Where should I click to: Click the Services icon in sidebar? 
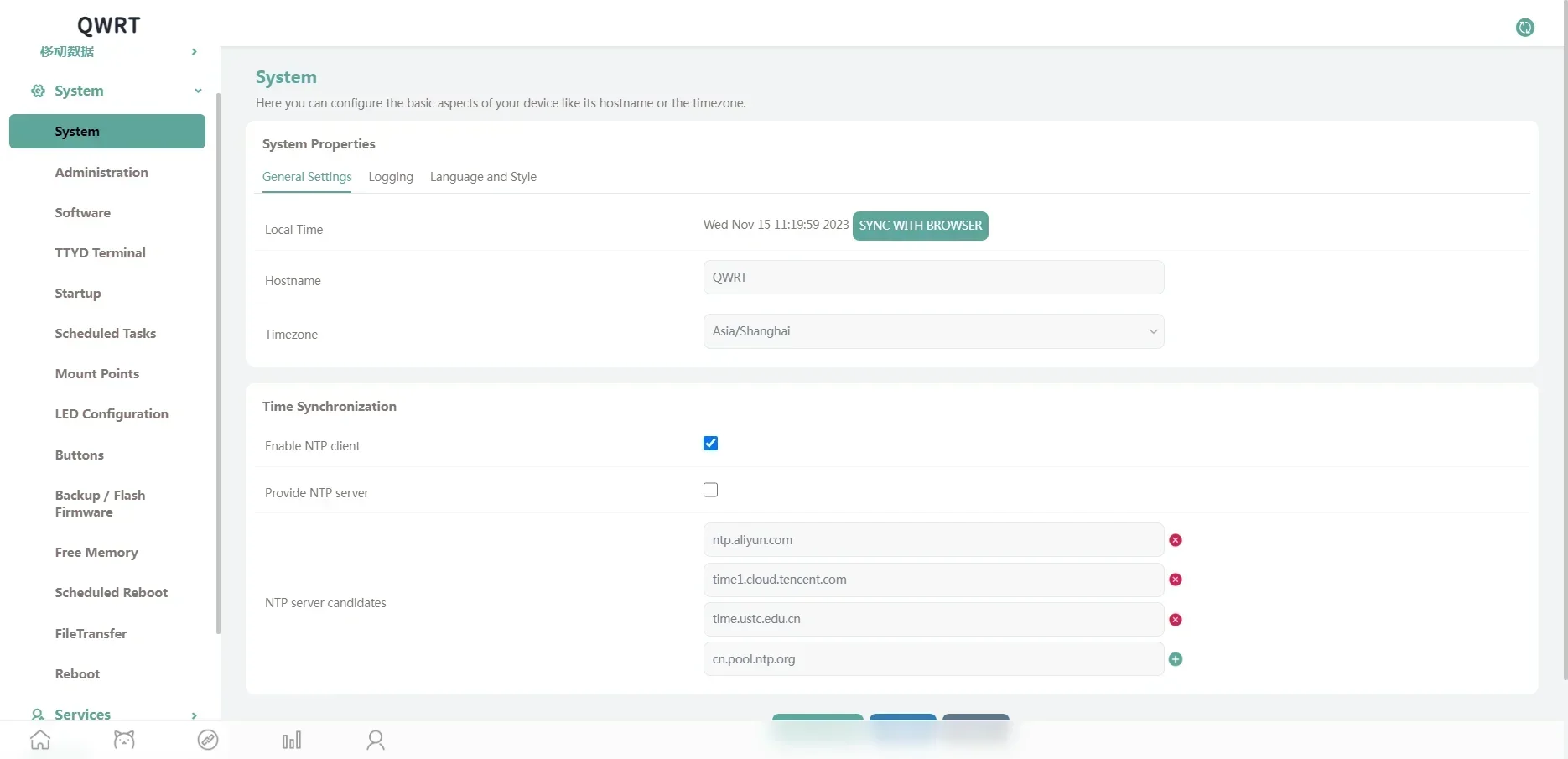(38, 715)
